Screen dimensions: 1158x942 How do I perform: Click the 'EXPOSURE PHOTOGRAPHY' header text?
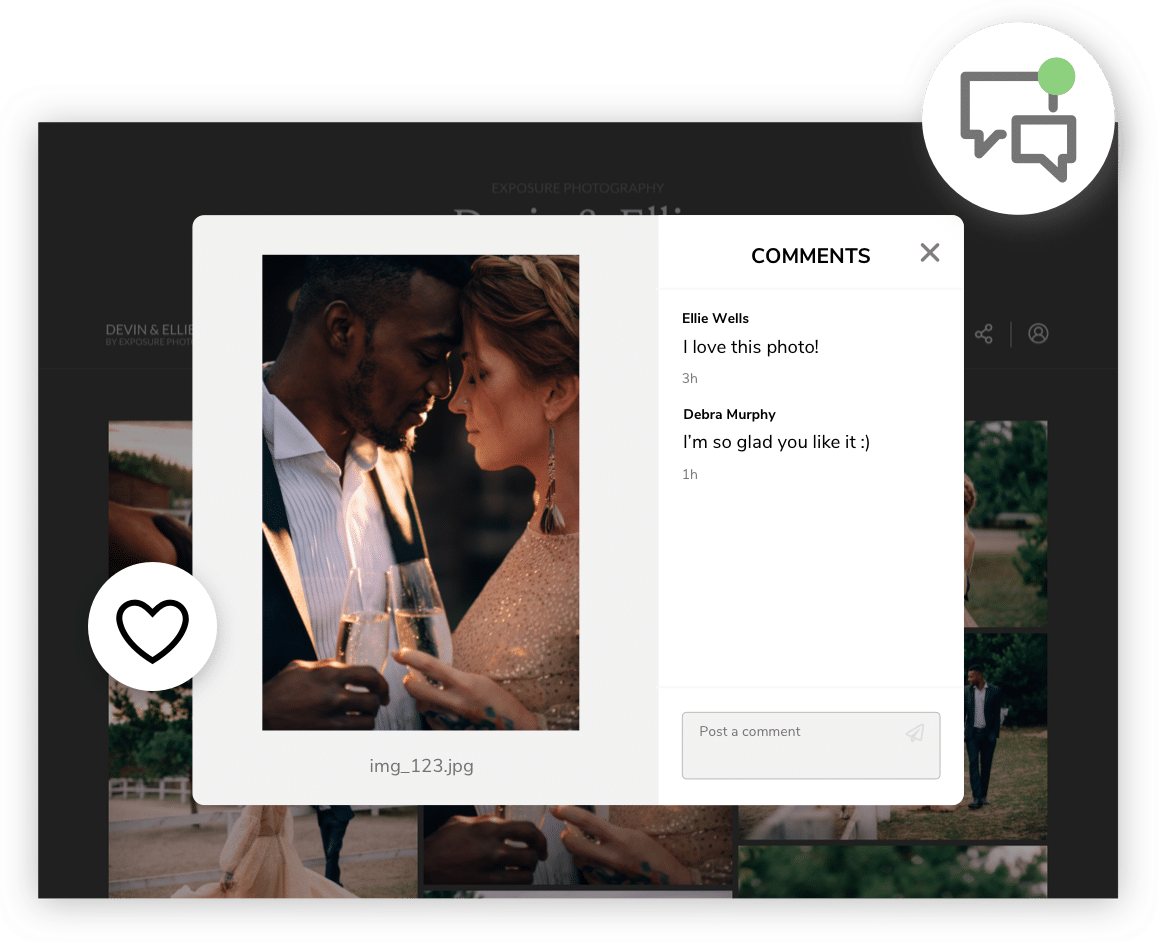pos(577,188)
